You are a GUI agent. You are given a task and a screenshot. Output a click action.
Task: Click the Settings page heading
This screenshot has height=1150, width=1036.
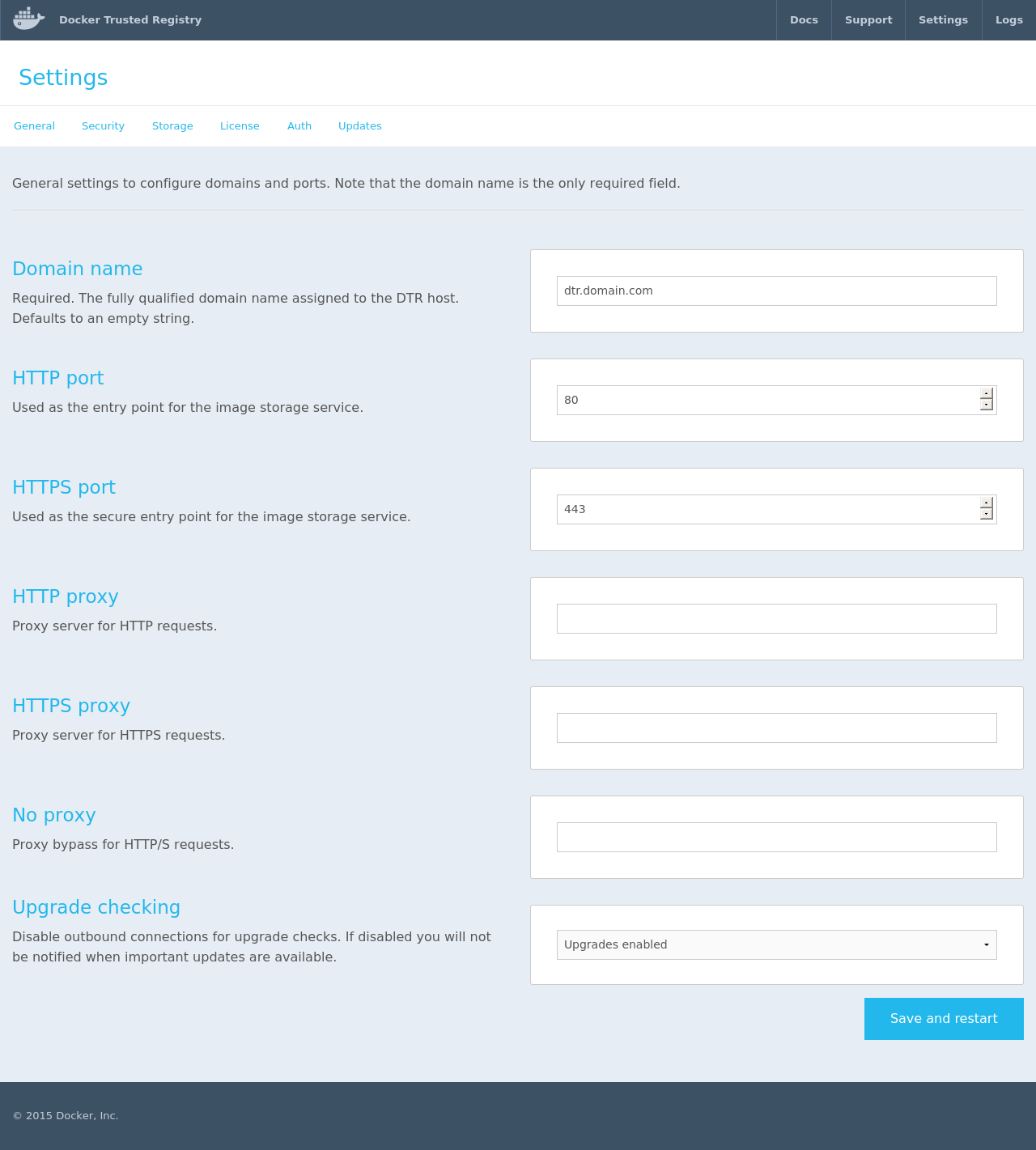[63, 78]
